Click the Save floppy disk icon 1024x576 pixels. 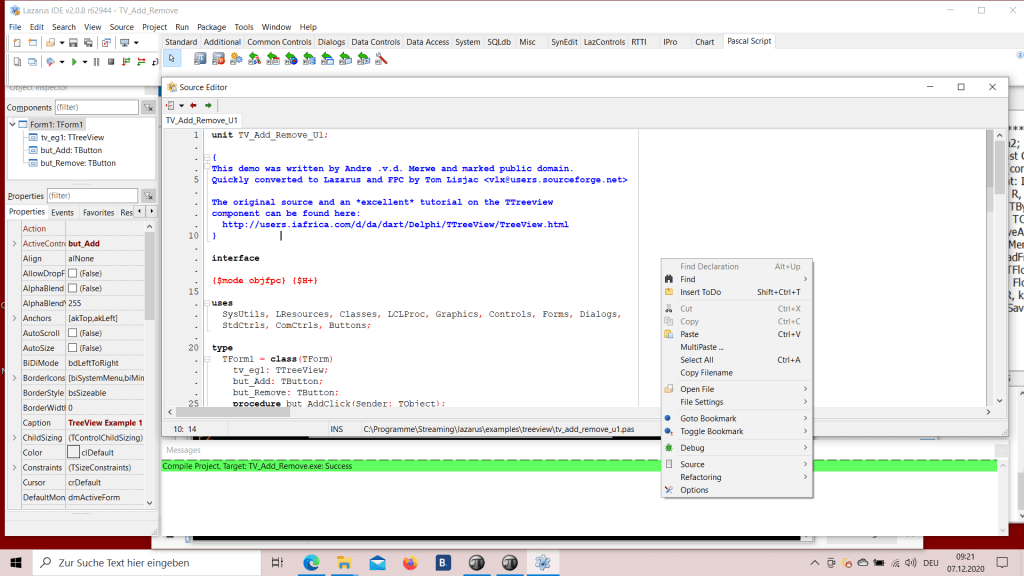[x=74, y=43]
